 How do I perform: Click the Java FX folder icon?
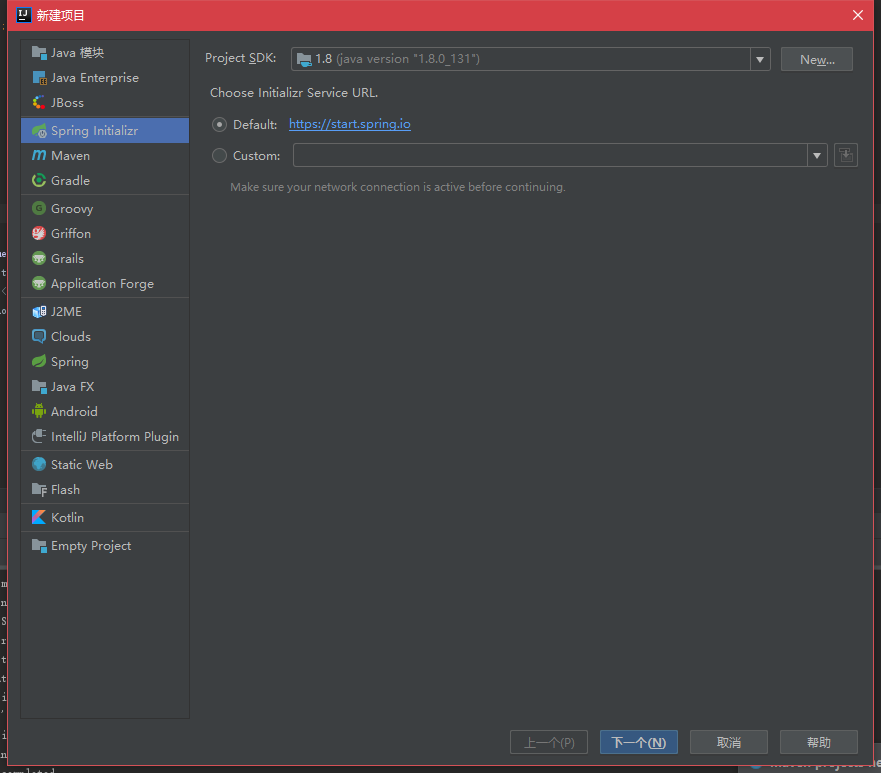39,386
